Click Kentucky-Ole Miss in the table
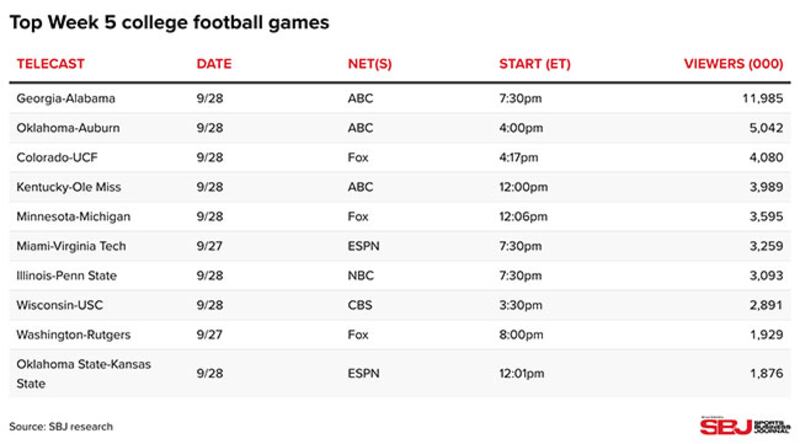This screenshot has height=444, width=800. tap(68, 187)
